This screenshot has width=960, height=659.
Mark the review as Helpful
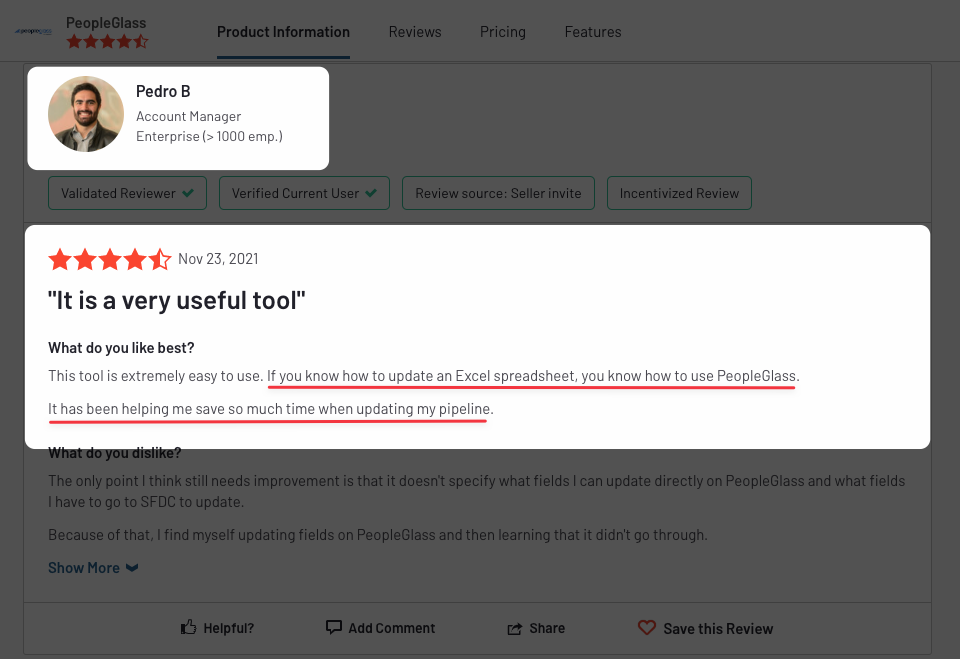tap(217, 628)
